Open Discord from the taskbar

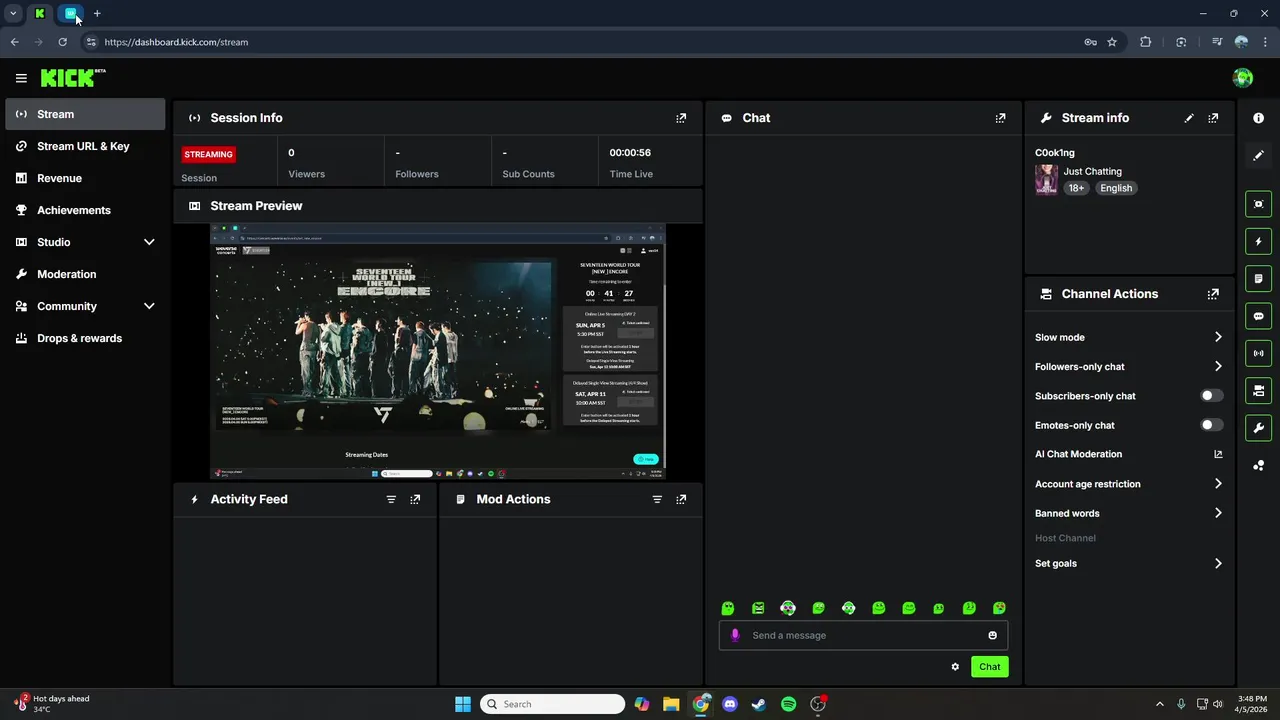730,704
